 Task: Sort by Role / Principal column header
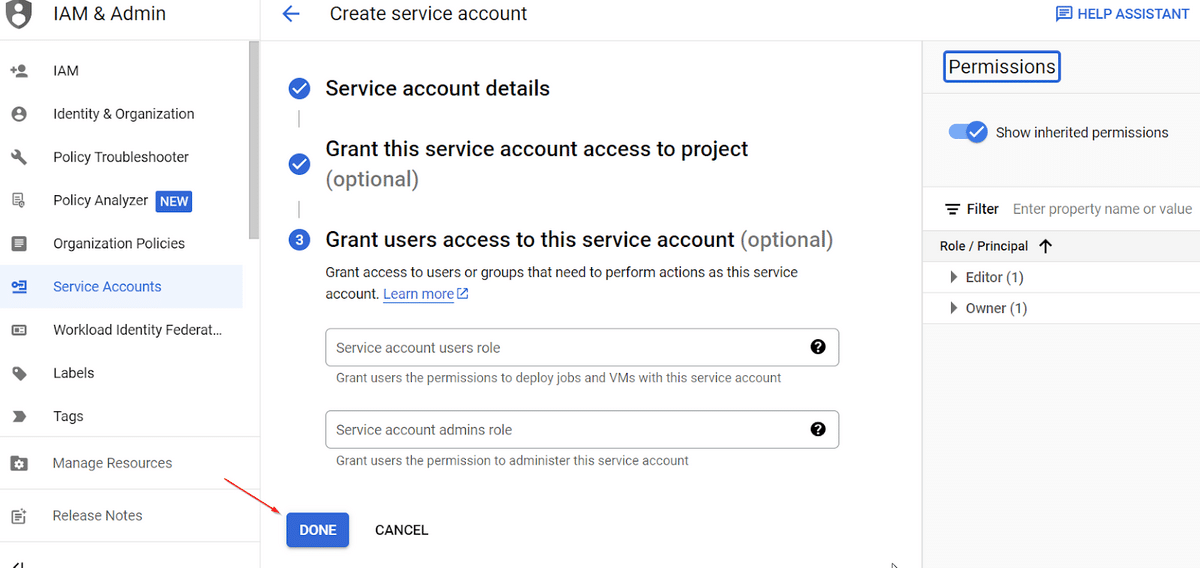click(x=984, y=246)
